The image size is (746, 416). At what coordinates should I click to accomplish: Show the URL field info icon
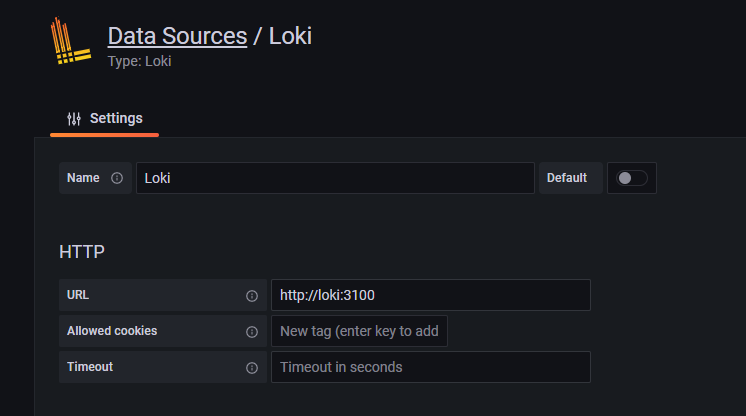tap(252, 296)
